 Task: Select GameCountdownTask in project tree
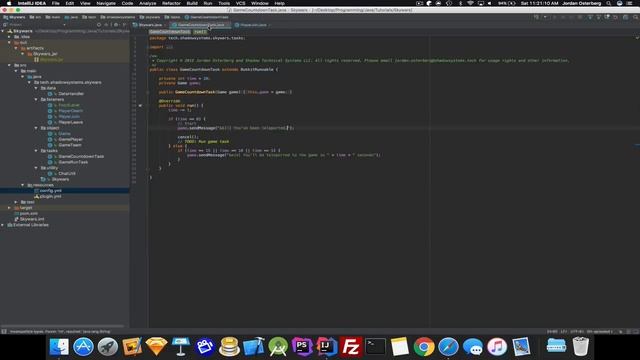(x=81, y=157)
